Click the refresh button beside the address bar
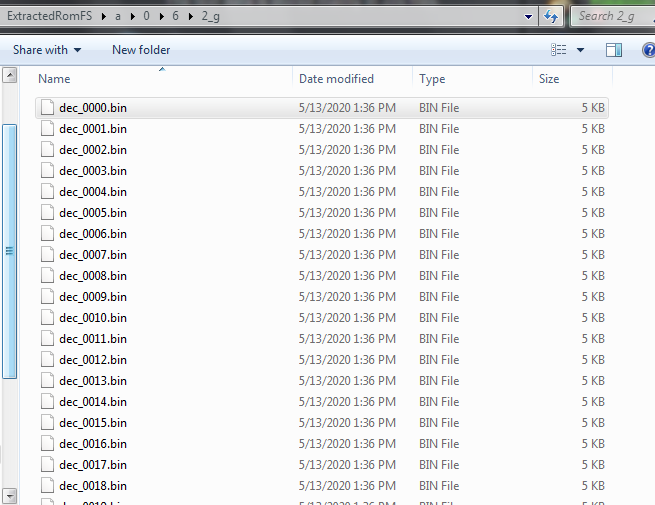The height and width of the screenshot is (505, 655). click(551, 16)
